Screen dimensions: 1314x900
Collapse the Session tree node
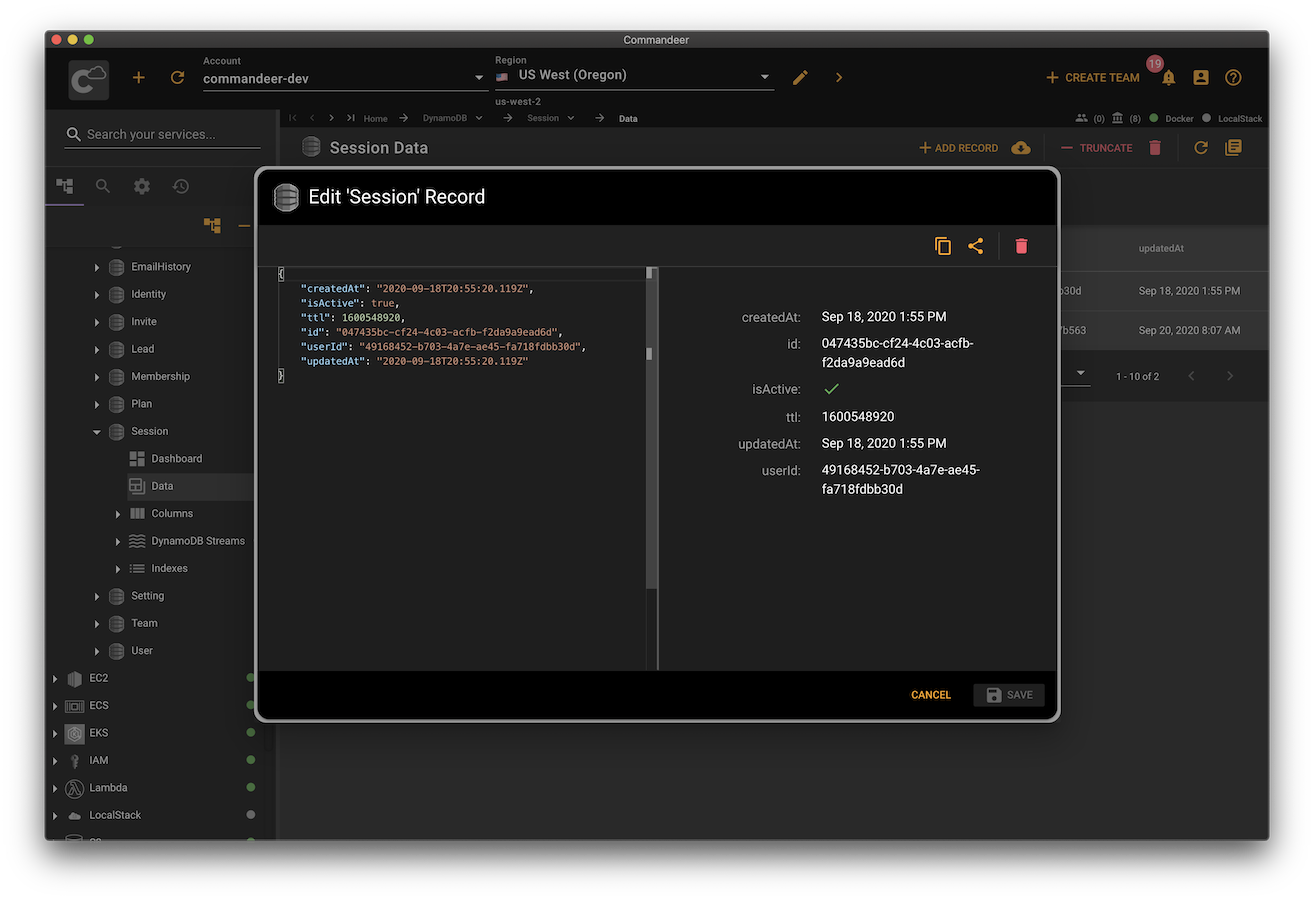(97, 432)
